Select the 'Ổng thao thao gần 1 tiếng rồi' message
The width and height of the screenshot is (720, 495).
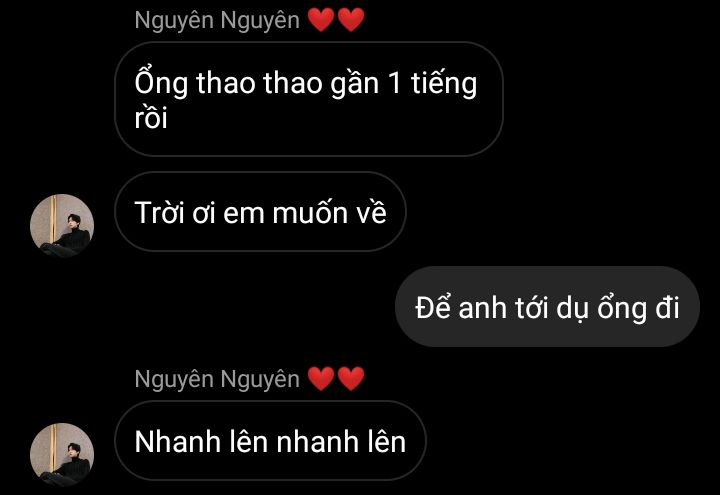point(309,99)
